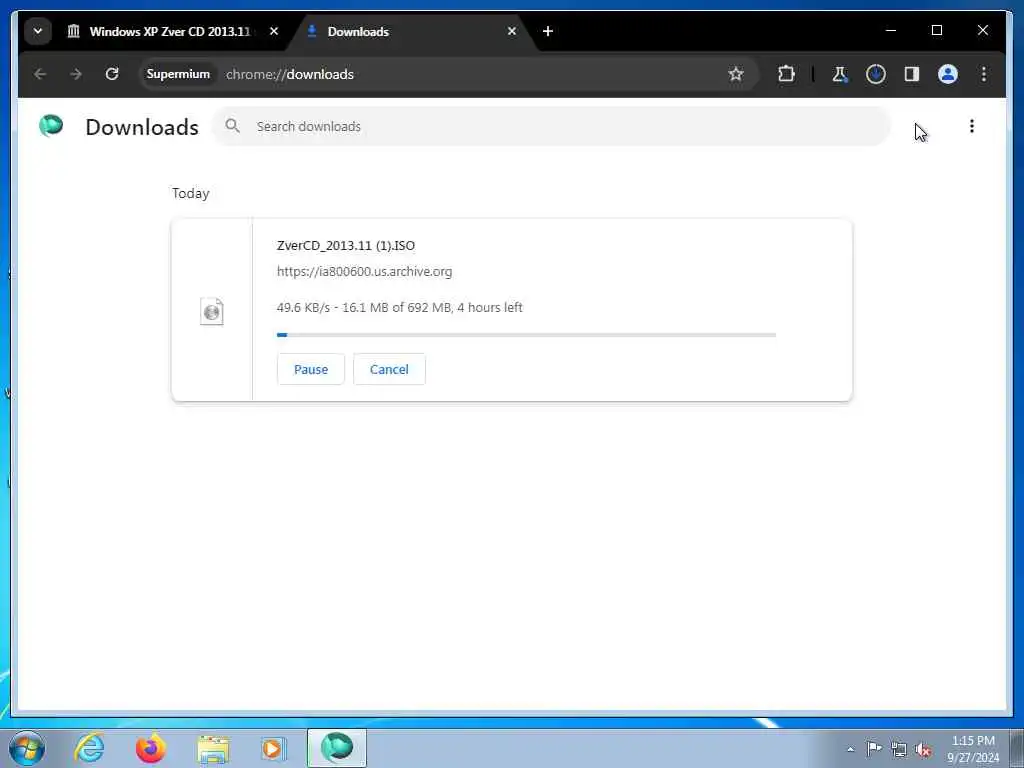Close the Downloads tab

tap(512, 31)
